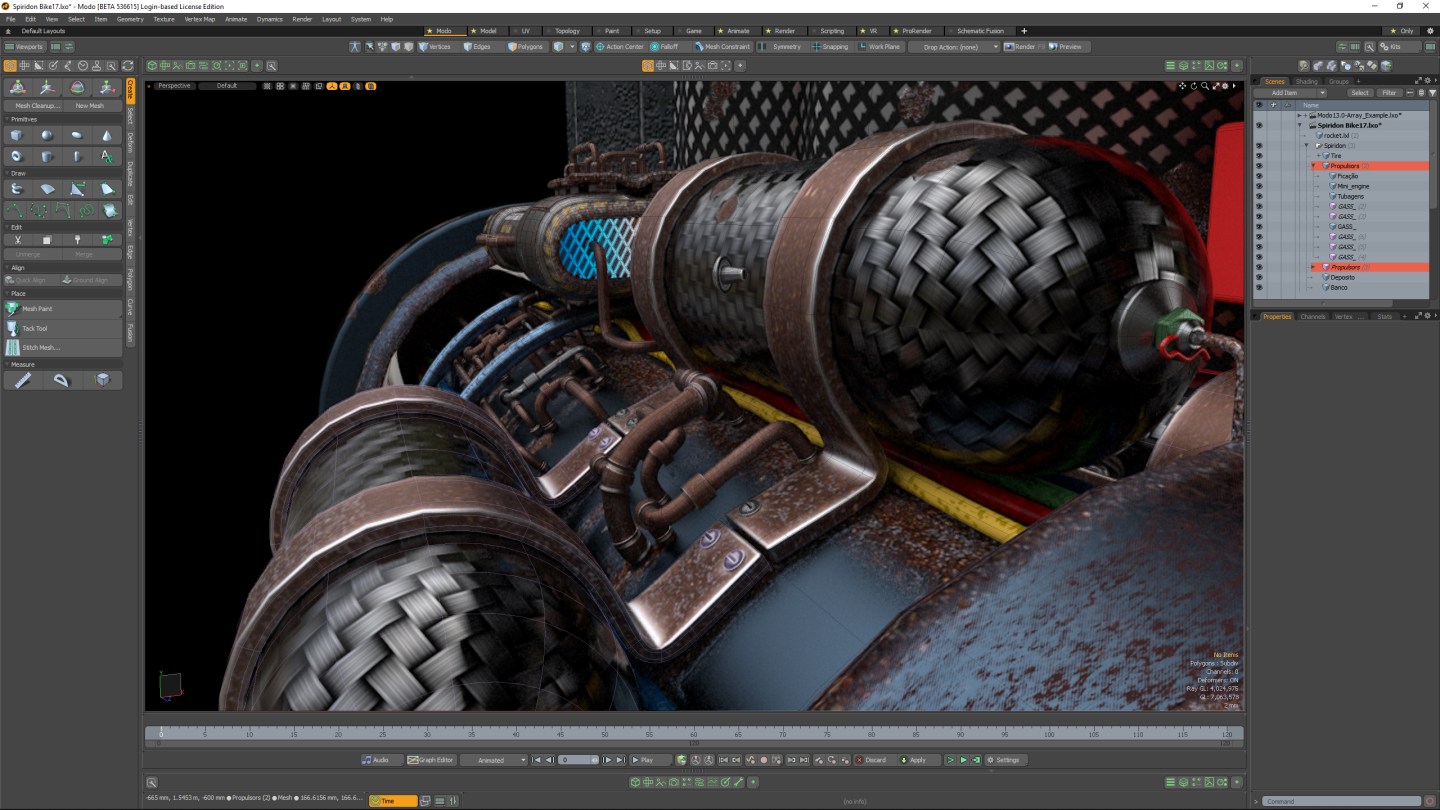This screenshot has width=1440, height=810.
Task: Switch to the Shading tab
Action: point(1306,81)
